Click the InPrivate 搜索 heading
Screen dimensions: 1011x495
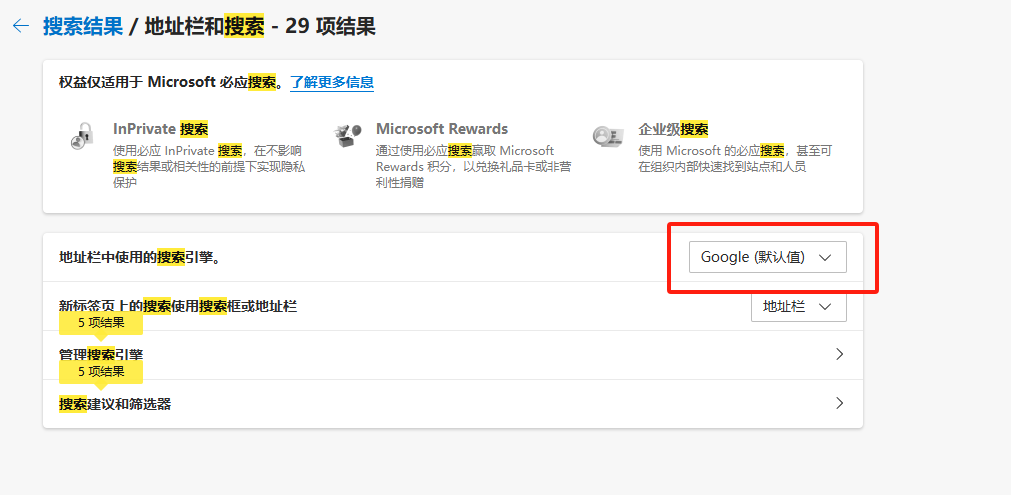161,130
